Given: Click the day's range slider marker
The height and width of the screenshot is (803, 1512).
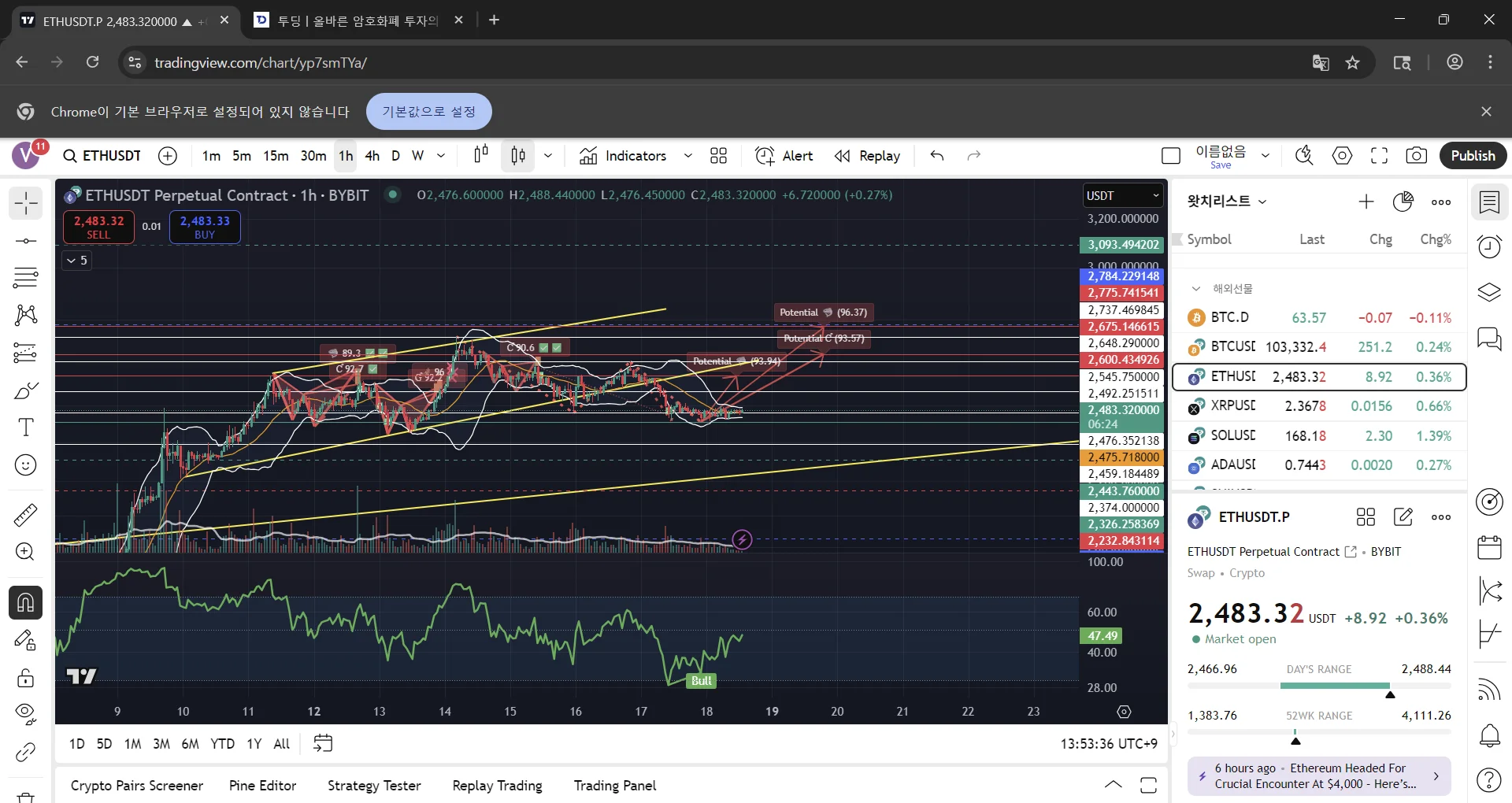Looking at the screenshot, I should point(1390,694).
